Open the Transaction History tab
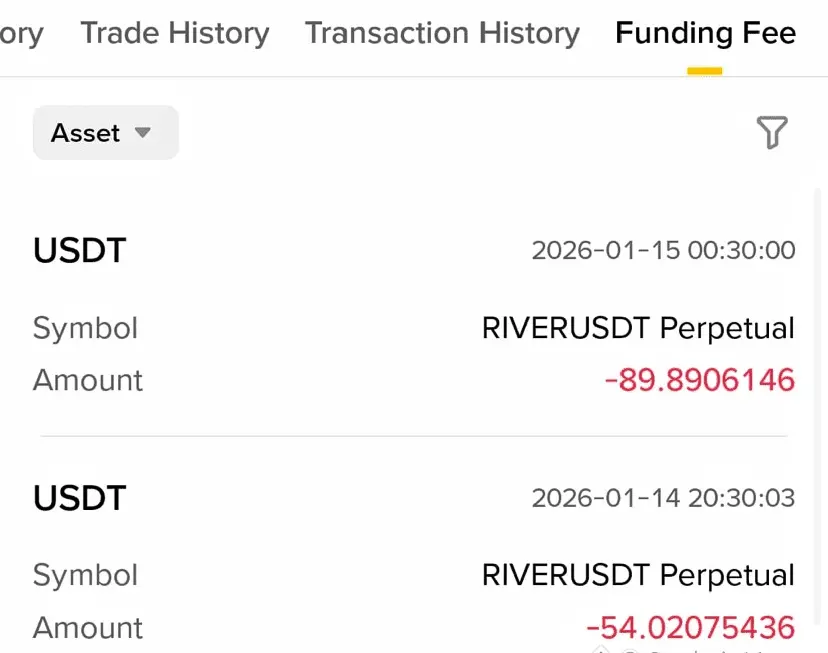 (x=443, y=33)
